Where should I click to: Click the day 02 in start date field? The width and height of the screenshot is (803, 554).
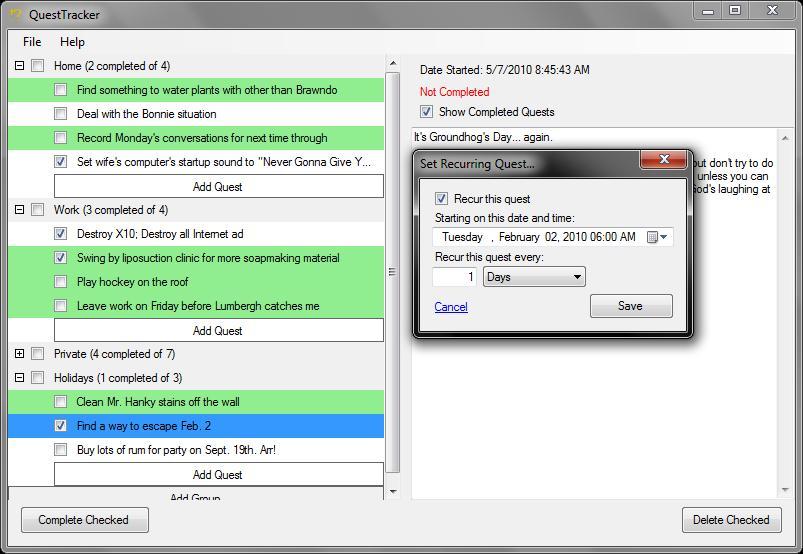(x=551, y=237)
